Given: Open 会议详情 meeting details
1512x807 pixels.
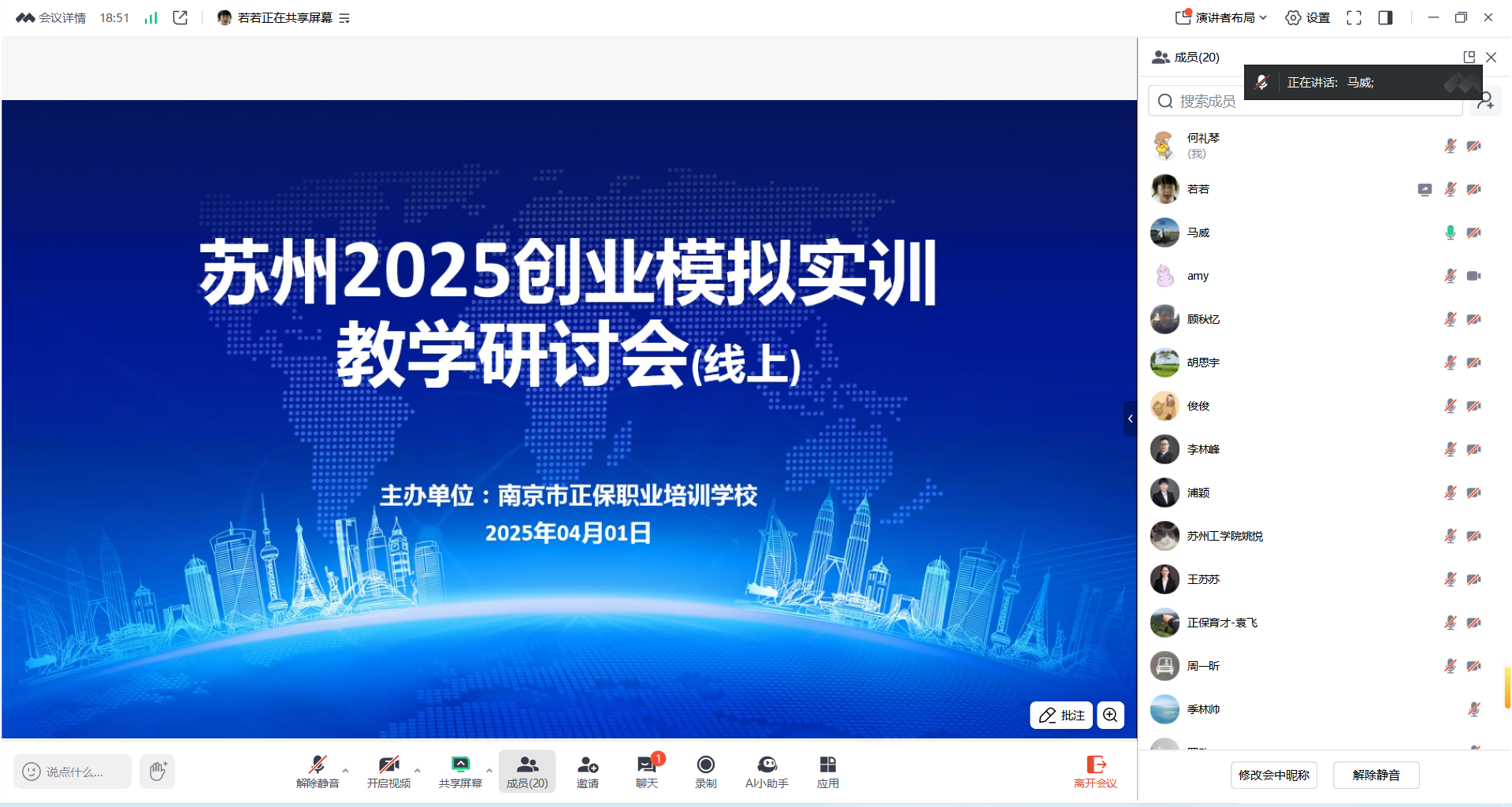Looking at the screenshot, I should click(52, 17).
